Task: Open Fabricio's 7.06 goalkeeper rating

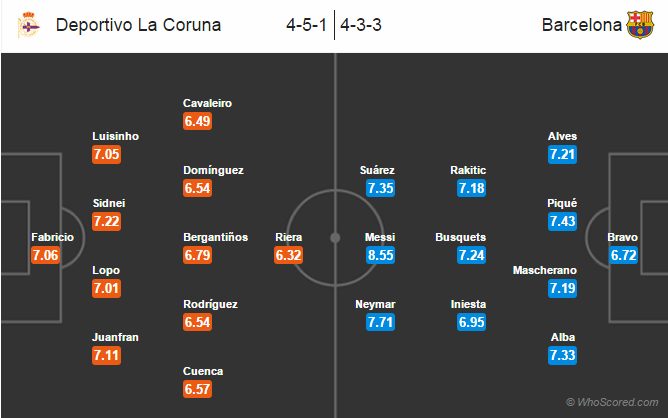Action: click(48, 255)
